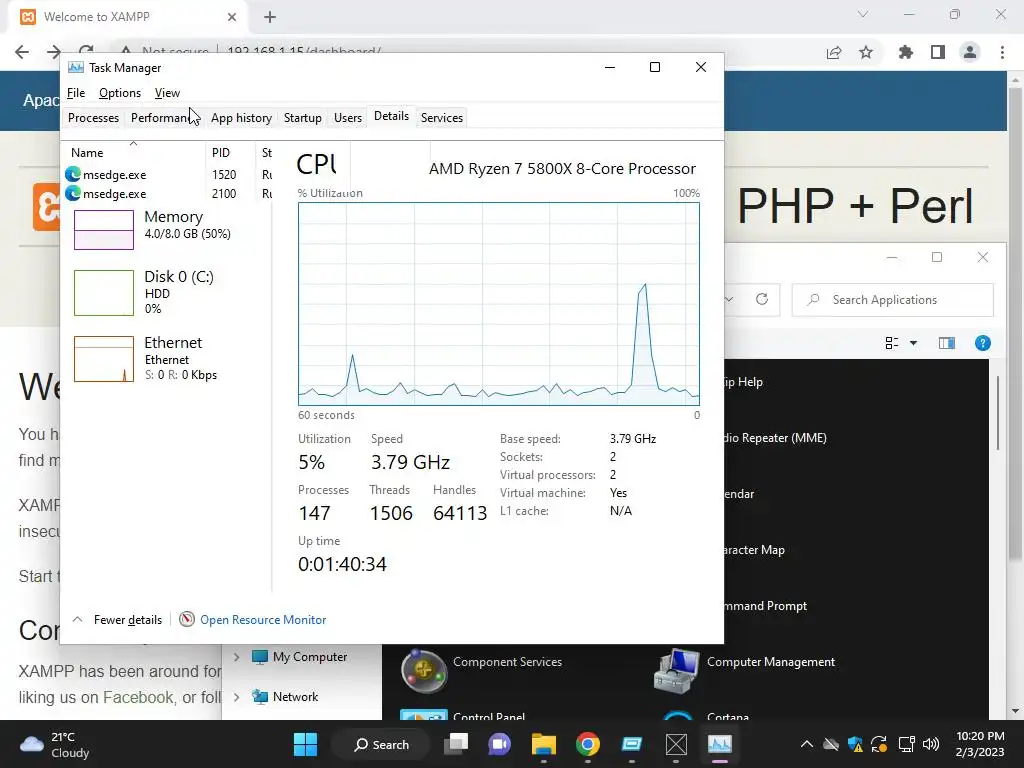Viewport: 1024px width, 768px height.
Task: Close the Welcome to XAMPP browser tab
Action: pos(232,17)
